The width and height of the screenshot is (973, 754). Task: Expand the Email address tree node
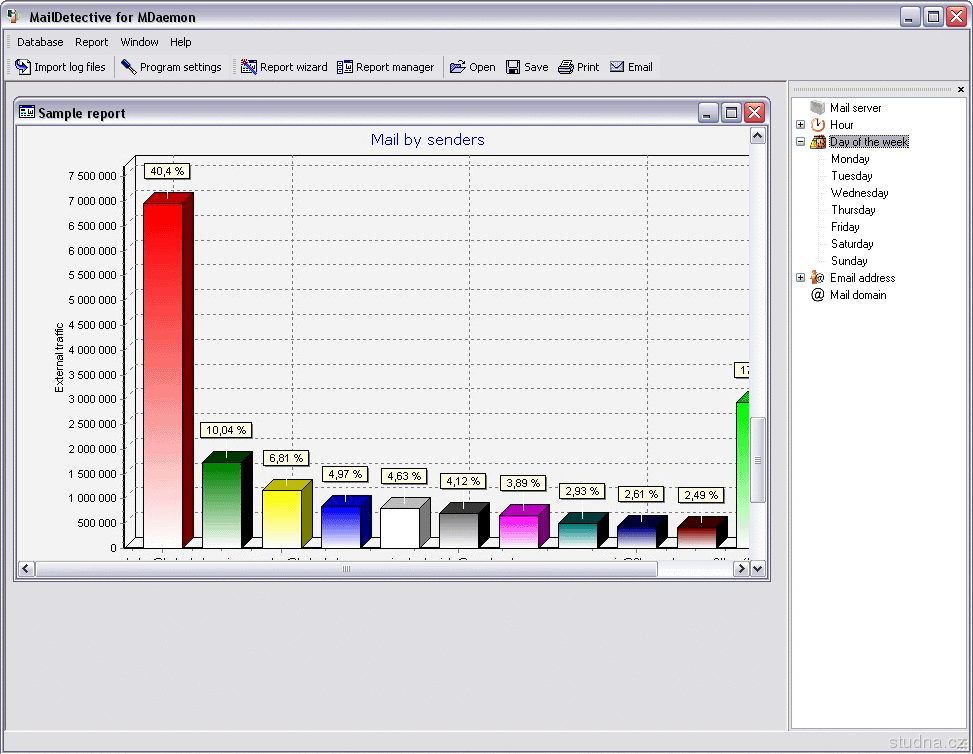click(x=800, y=278)
